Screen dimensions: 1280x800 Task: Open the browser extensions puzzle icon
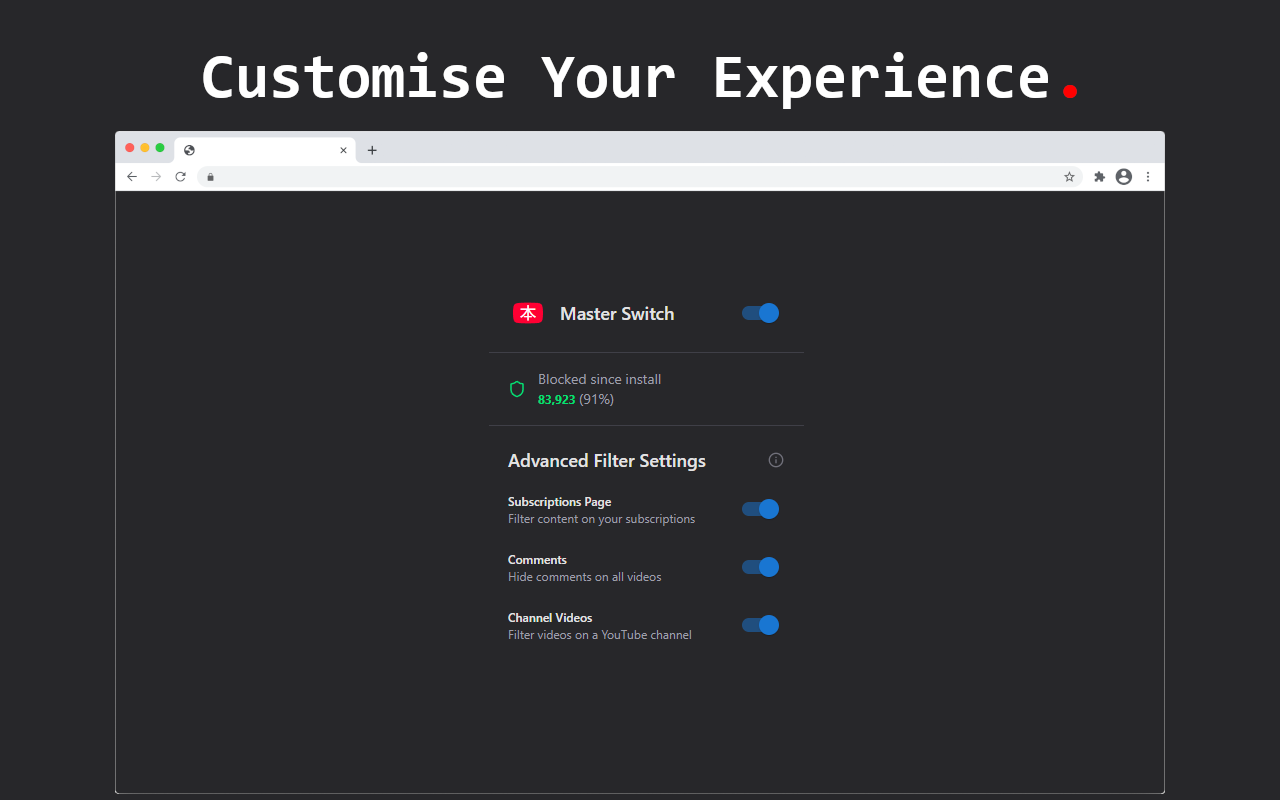click(1099, 176)
